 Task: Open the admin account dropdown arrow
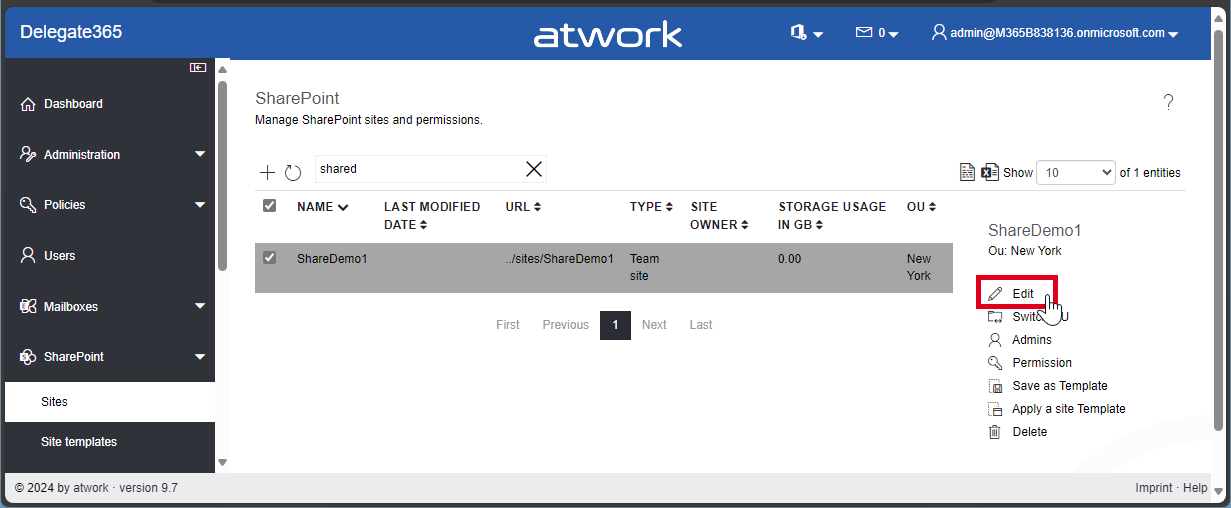[1173, 35]
